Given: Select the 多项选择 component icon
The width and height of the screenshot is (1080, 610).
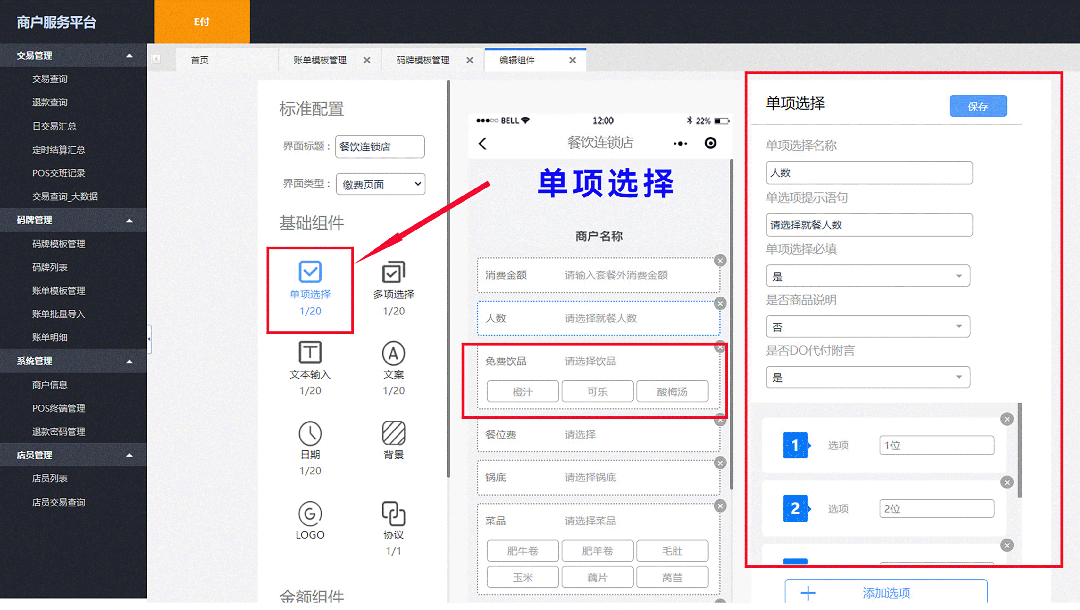Looking at the screenshot, I should pos(393,272).
